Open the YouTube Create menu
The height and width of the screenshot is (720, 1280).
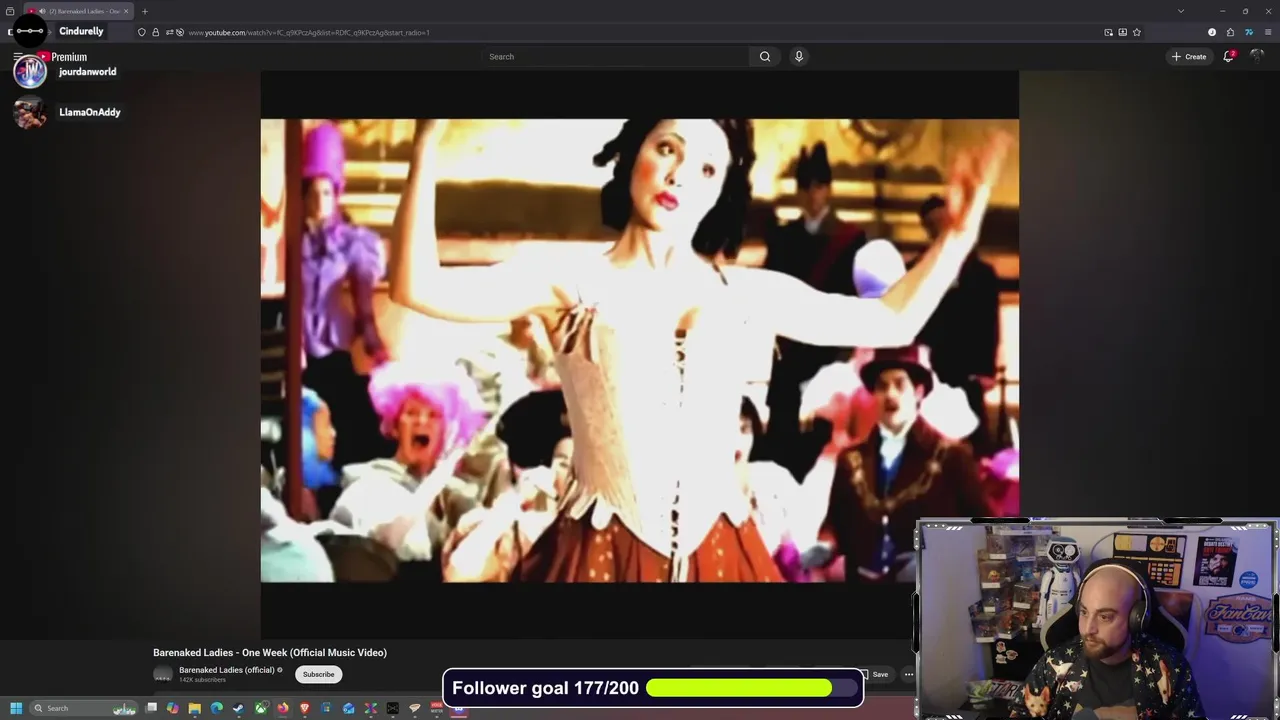[1189, 57]
